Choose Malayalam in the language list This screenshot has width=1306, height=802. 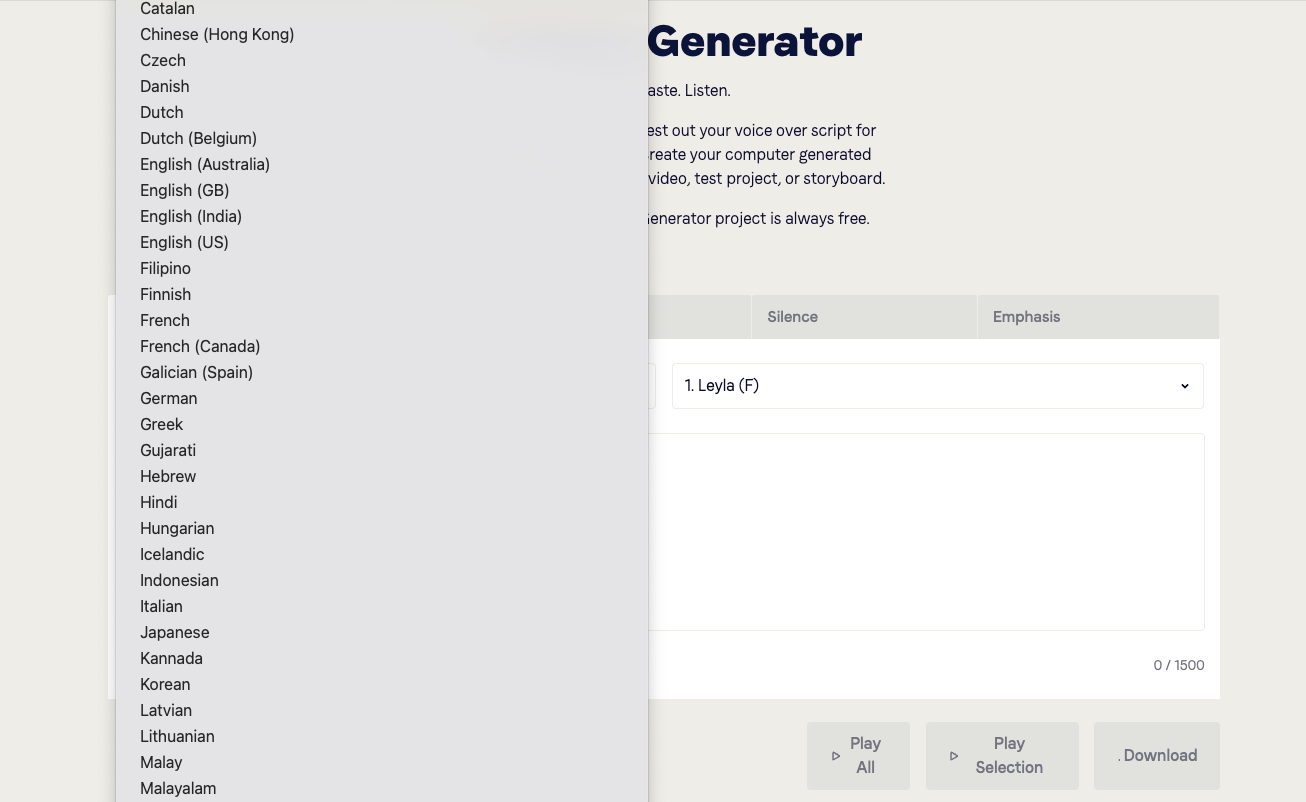coord(178,788)
